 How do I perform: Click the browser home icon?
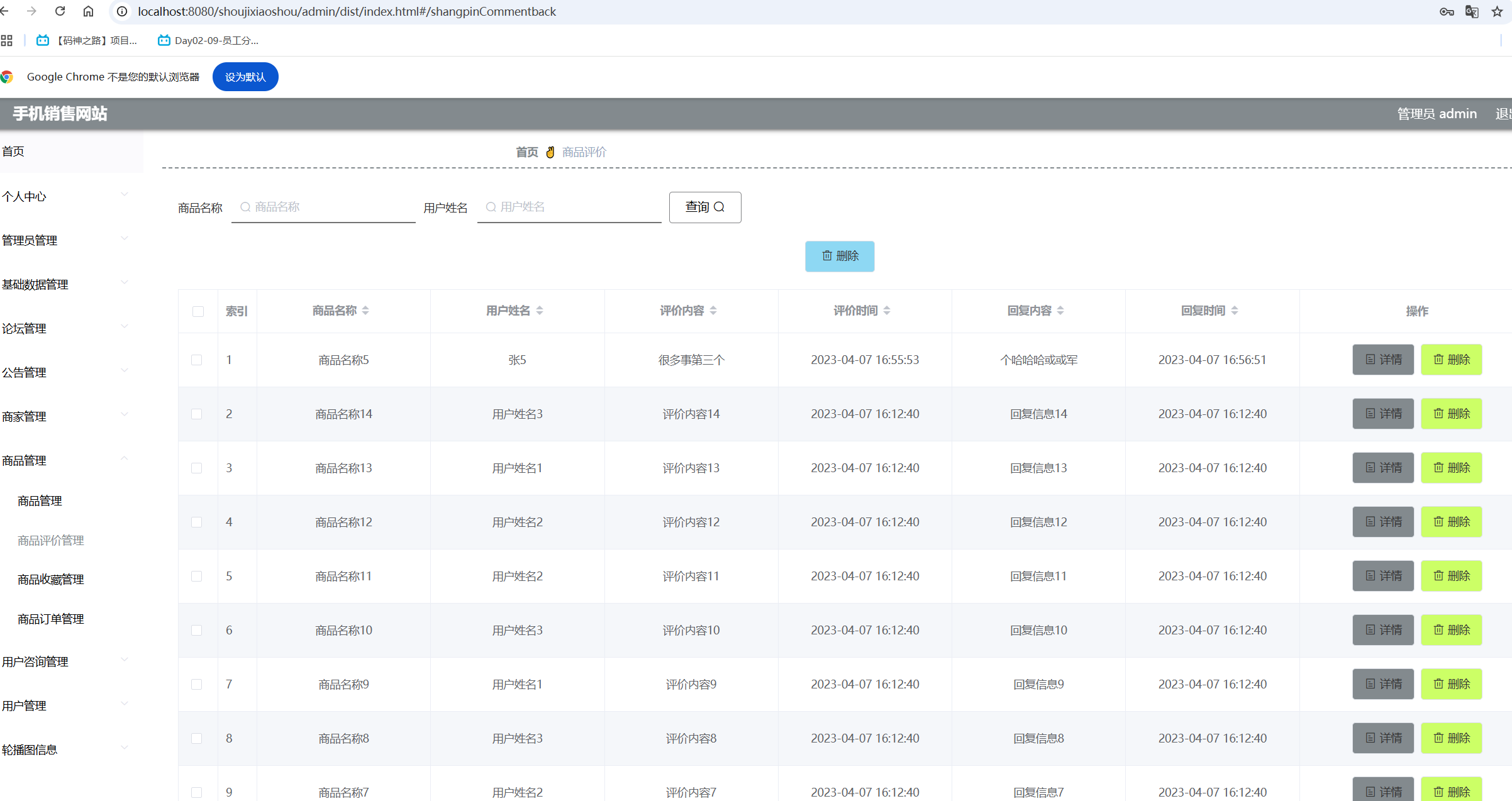(88, 11)
